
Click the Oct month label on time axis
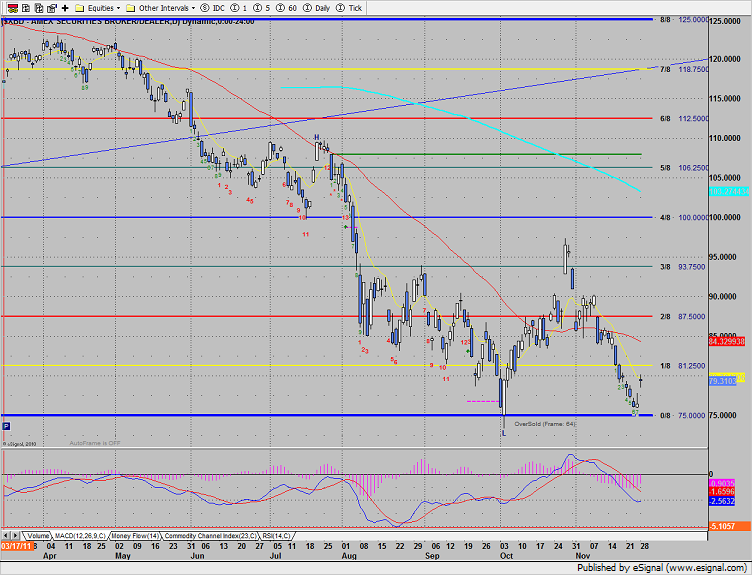tap(506, 556)
